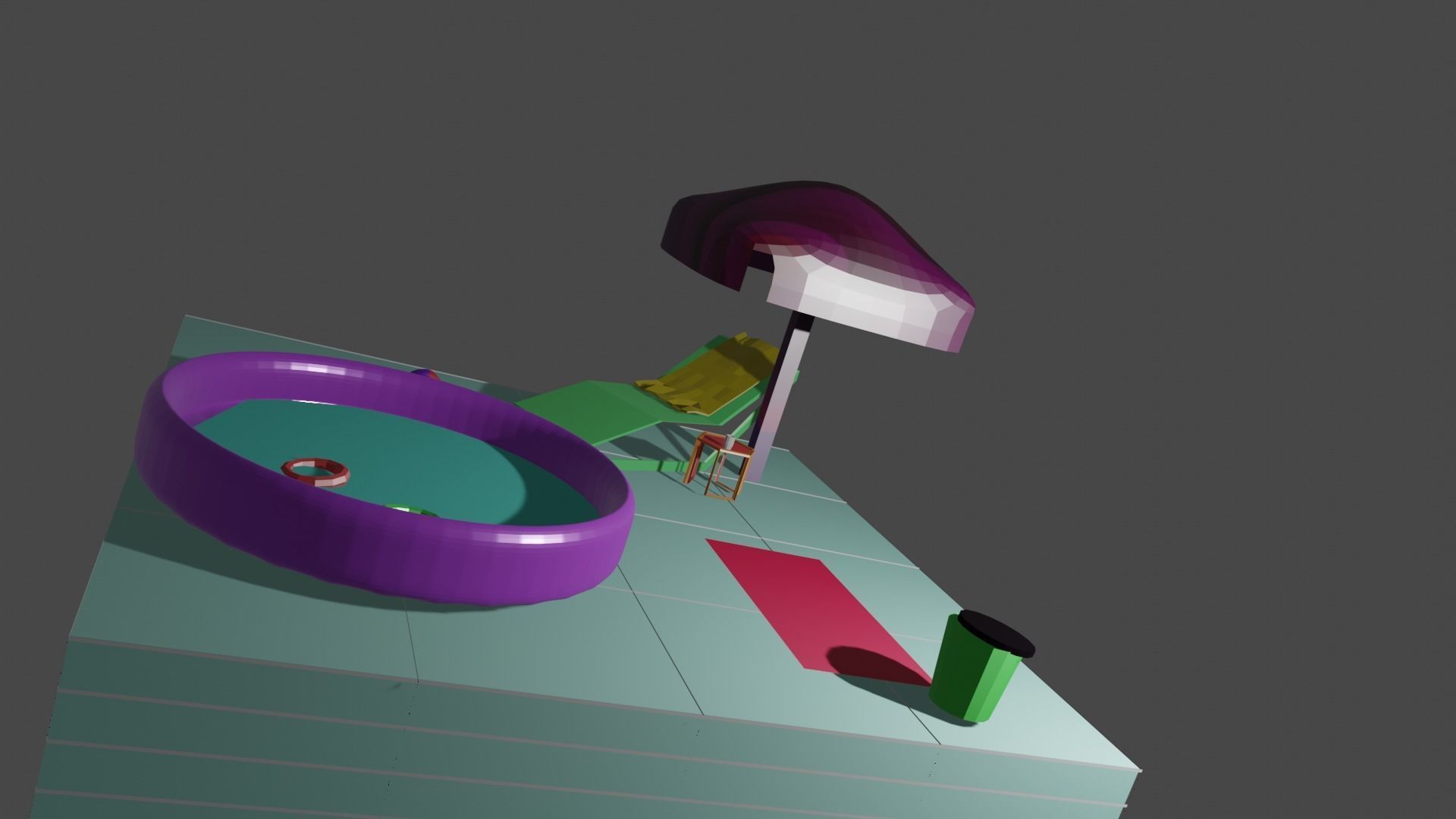Select the red life ring in the pool
Viewport: 1456px width, 819px height.
(x=315, y=471)
